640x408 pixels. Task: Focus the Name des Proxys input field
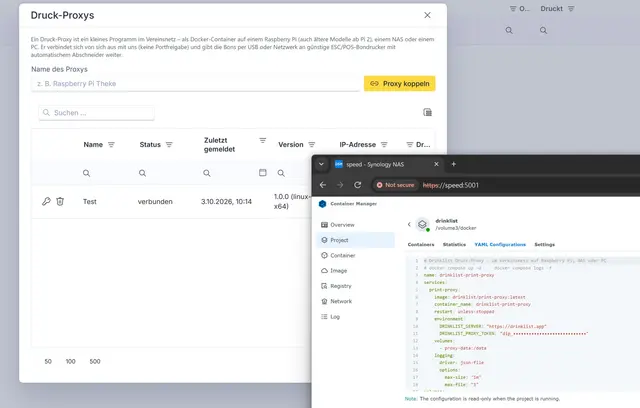click(195, 84)
